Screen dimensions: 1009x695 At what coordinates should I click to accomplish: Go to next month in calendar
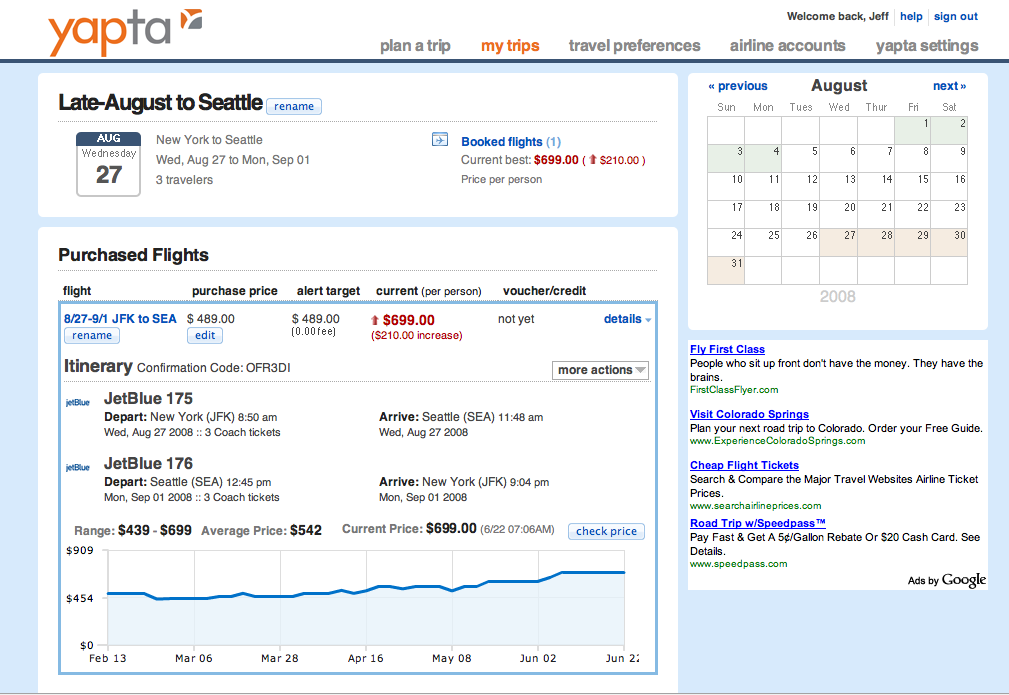point(949,86)
